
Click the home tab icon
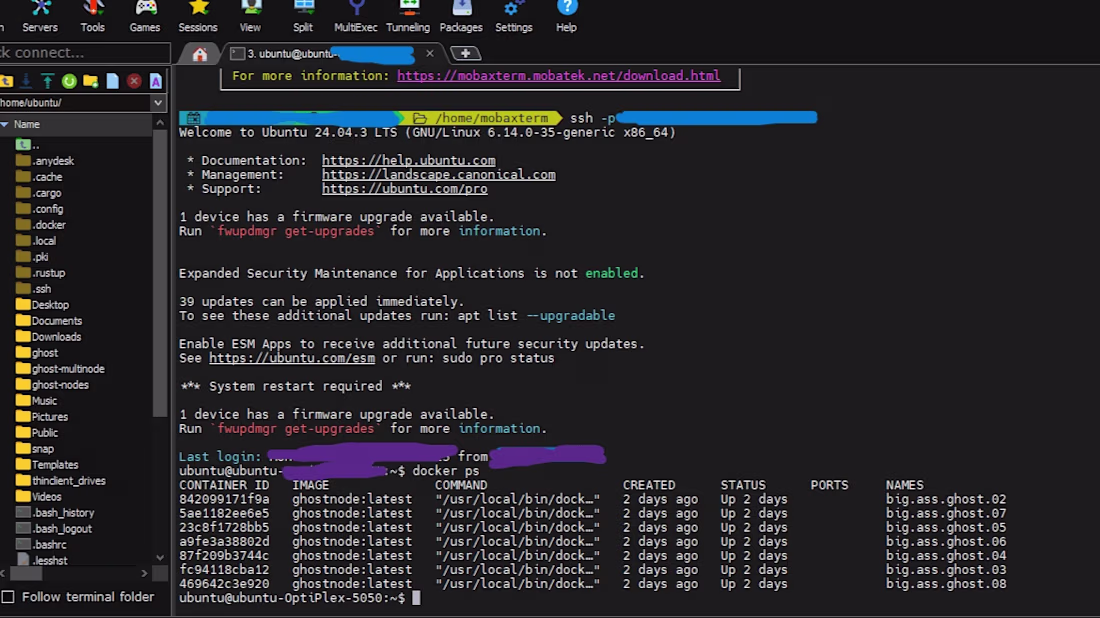200,54
